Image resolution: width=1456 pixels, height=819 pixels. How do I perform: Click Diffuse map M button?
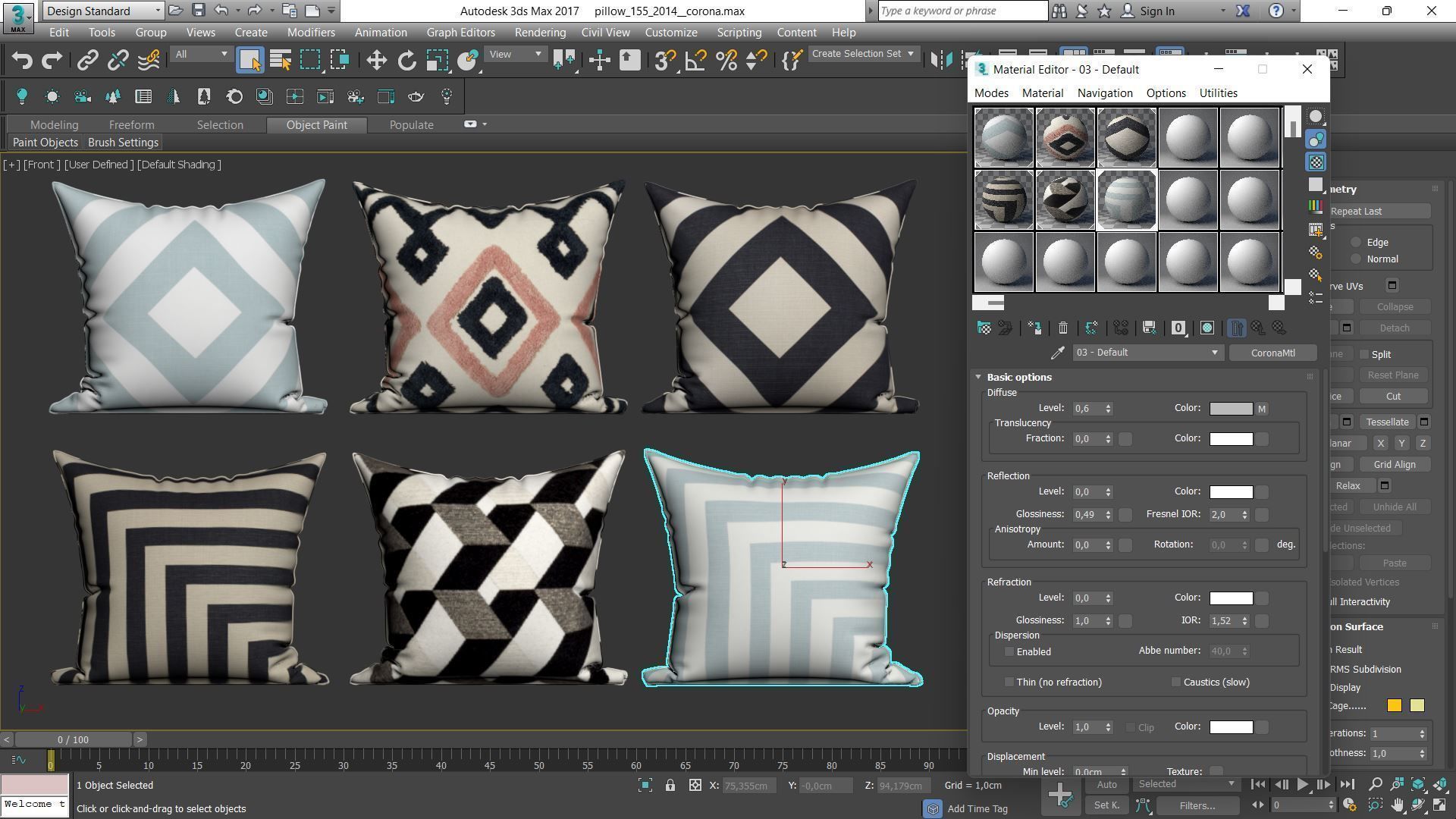(1262, 409)
